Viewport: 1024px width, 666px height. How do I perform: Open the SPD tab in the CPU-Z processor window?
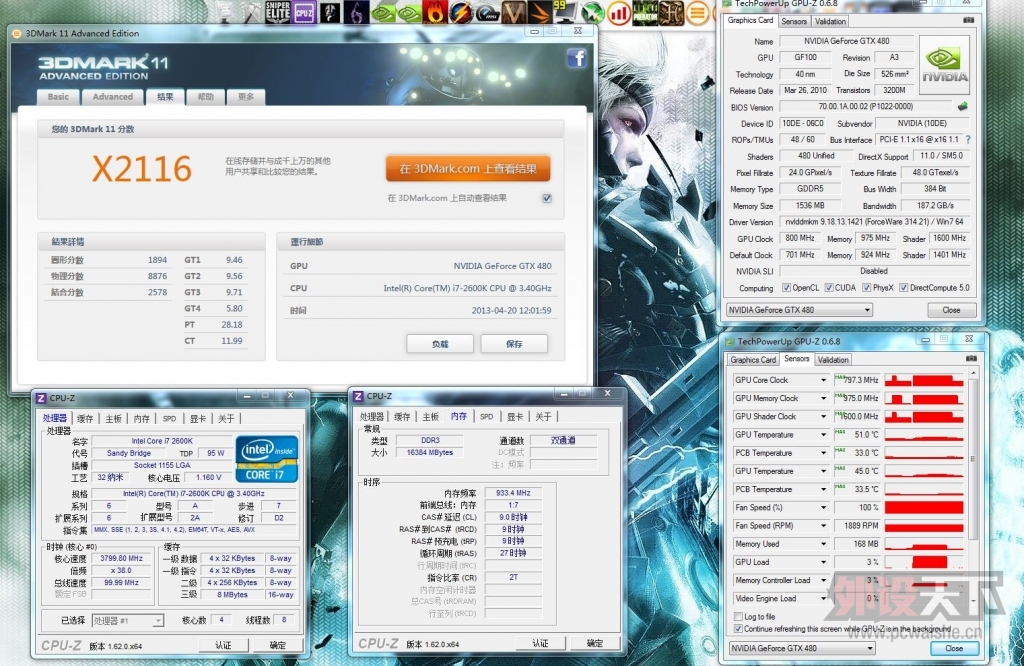click(169, 419)
